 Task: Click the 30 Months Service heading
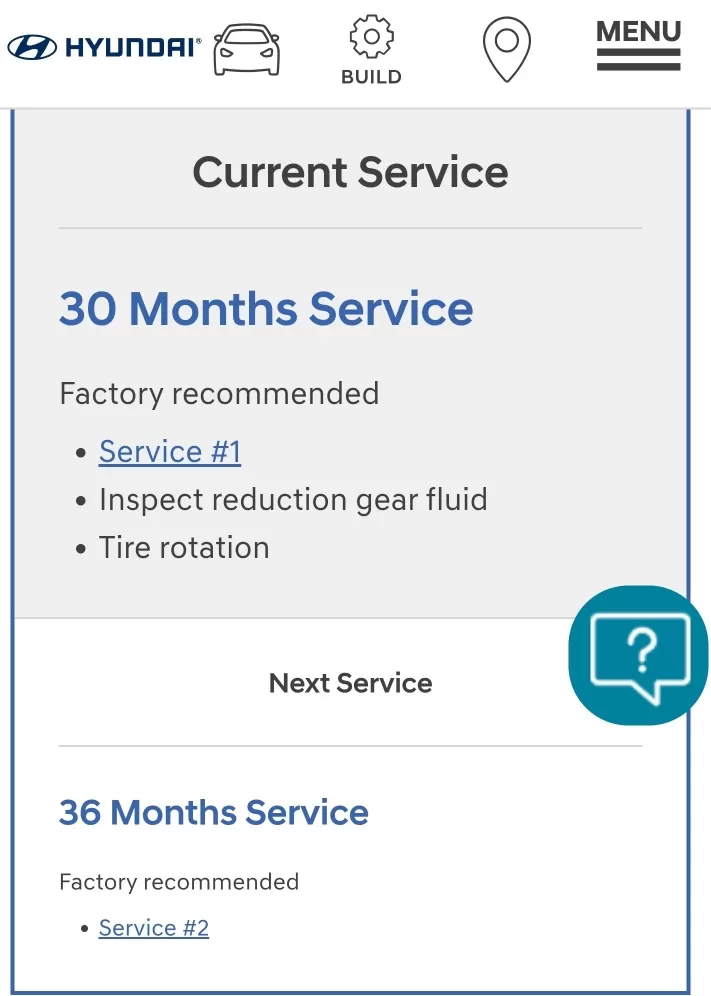pos(266,308)
